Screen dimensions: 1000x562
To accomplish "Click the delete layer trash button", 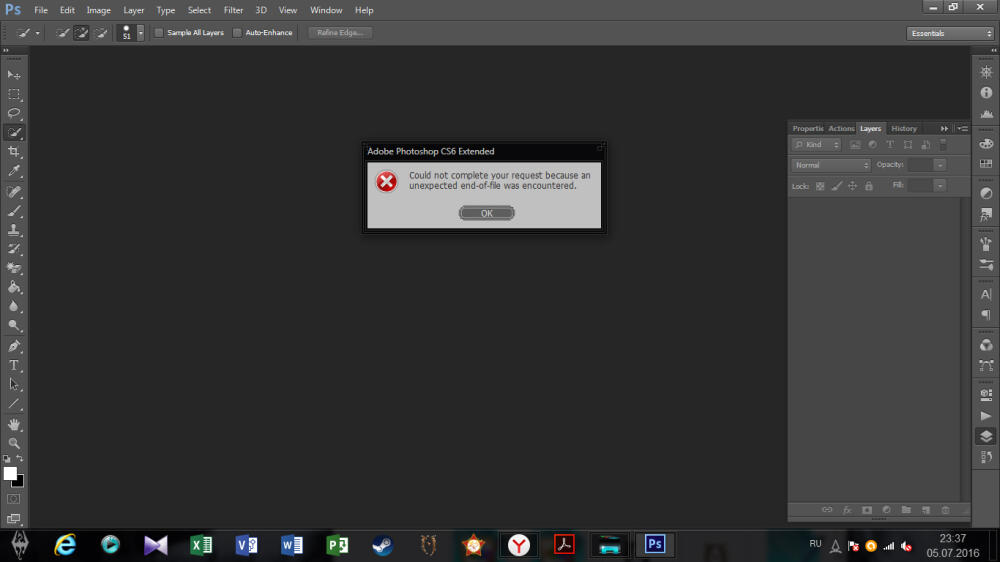I will (946, 510).
